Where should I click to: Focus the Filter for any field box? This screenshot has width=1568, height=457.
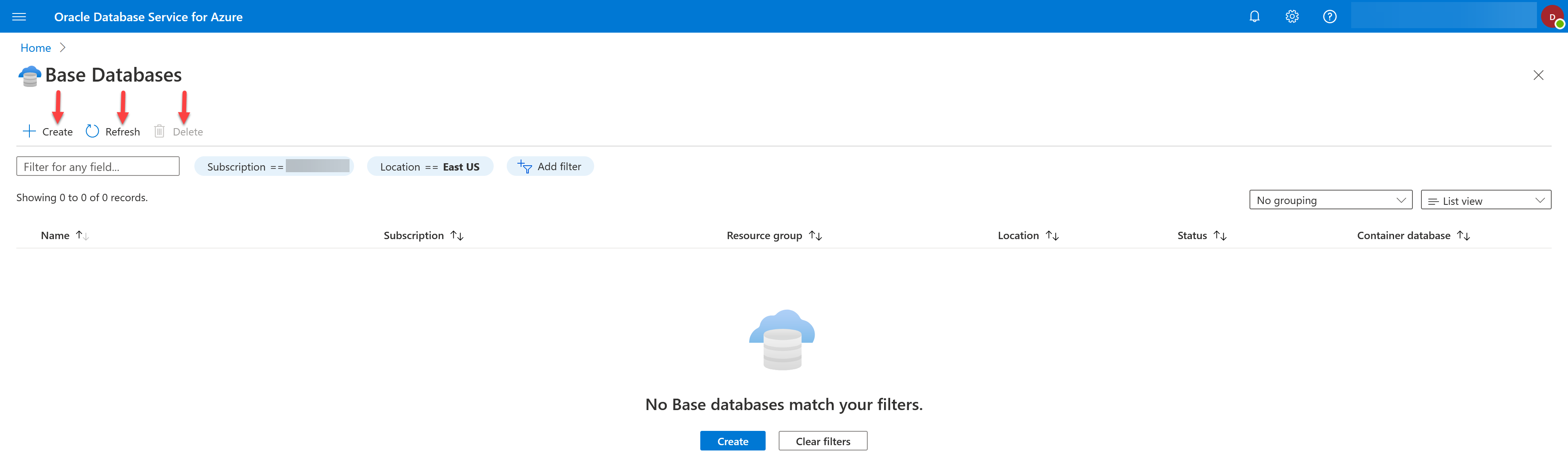[98, 166]
